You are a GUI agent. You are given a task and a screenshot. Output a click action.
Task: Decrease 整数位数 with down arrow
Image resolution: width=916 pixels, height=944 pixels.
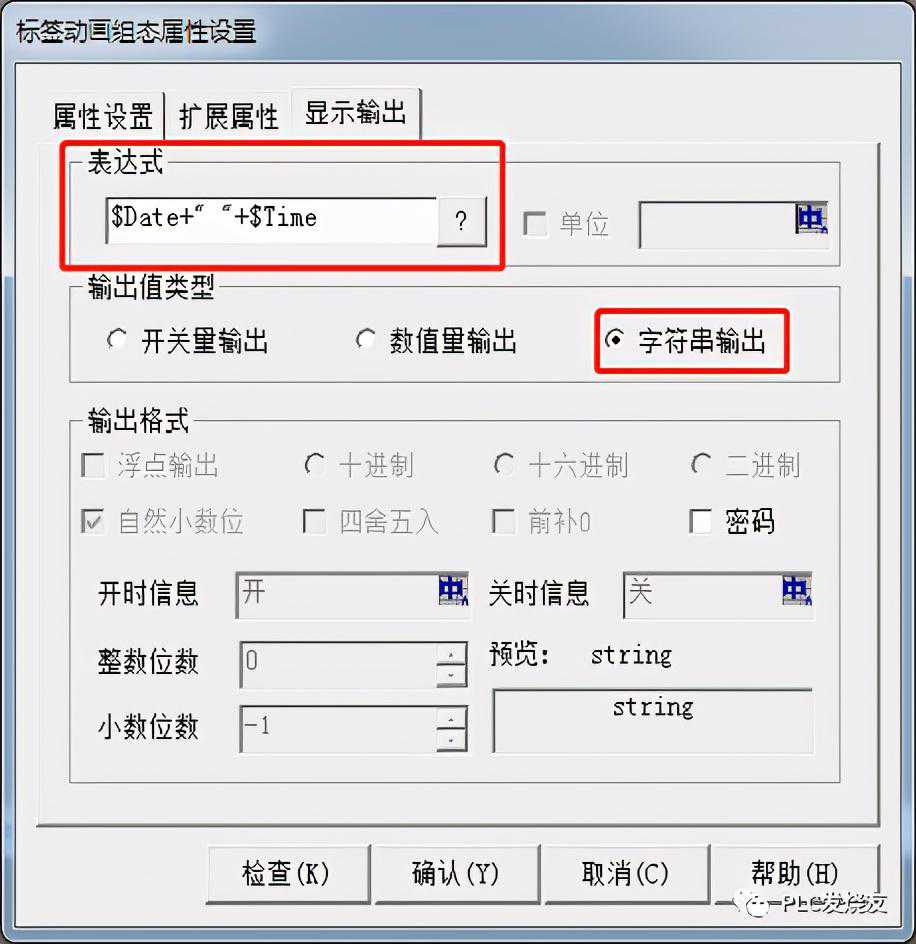pos(451,675)
